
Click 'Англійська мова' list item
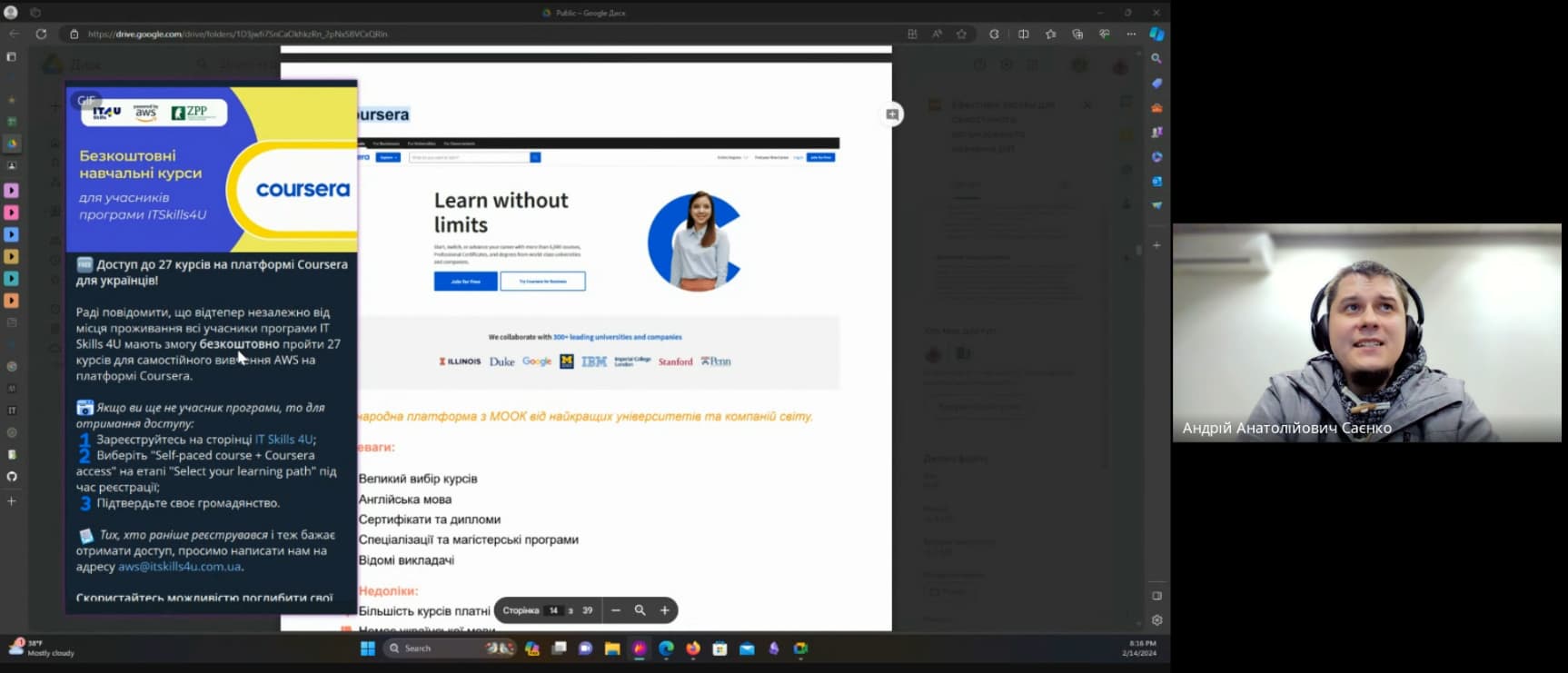click(x=405, y=500)
